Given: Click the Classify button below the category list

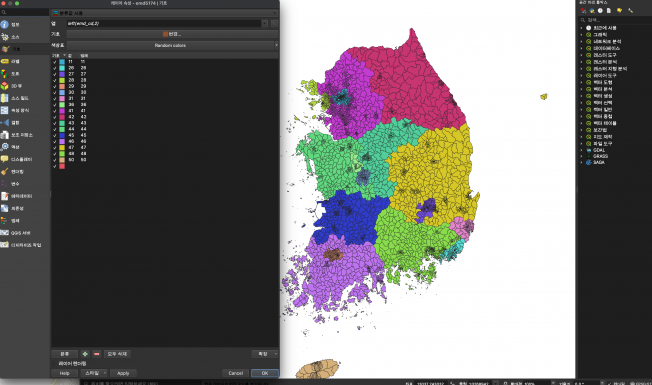Looking at the screenshot, I should [64, 354].
